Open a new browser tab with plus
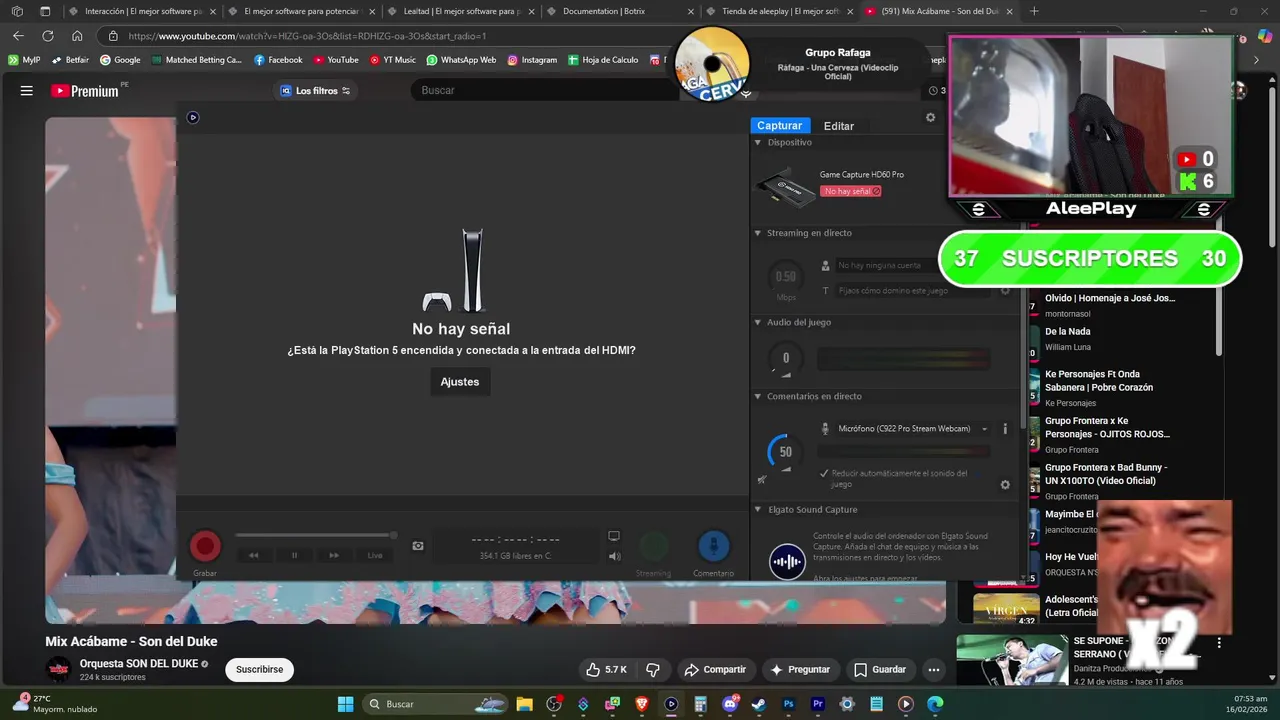 1034,12
